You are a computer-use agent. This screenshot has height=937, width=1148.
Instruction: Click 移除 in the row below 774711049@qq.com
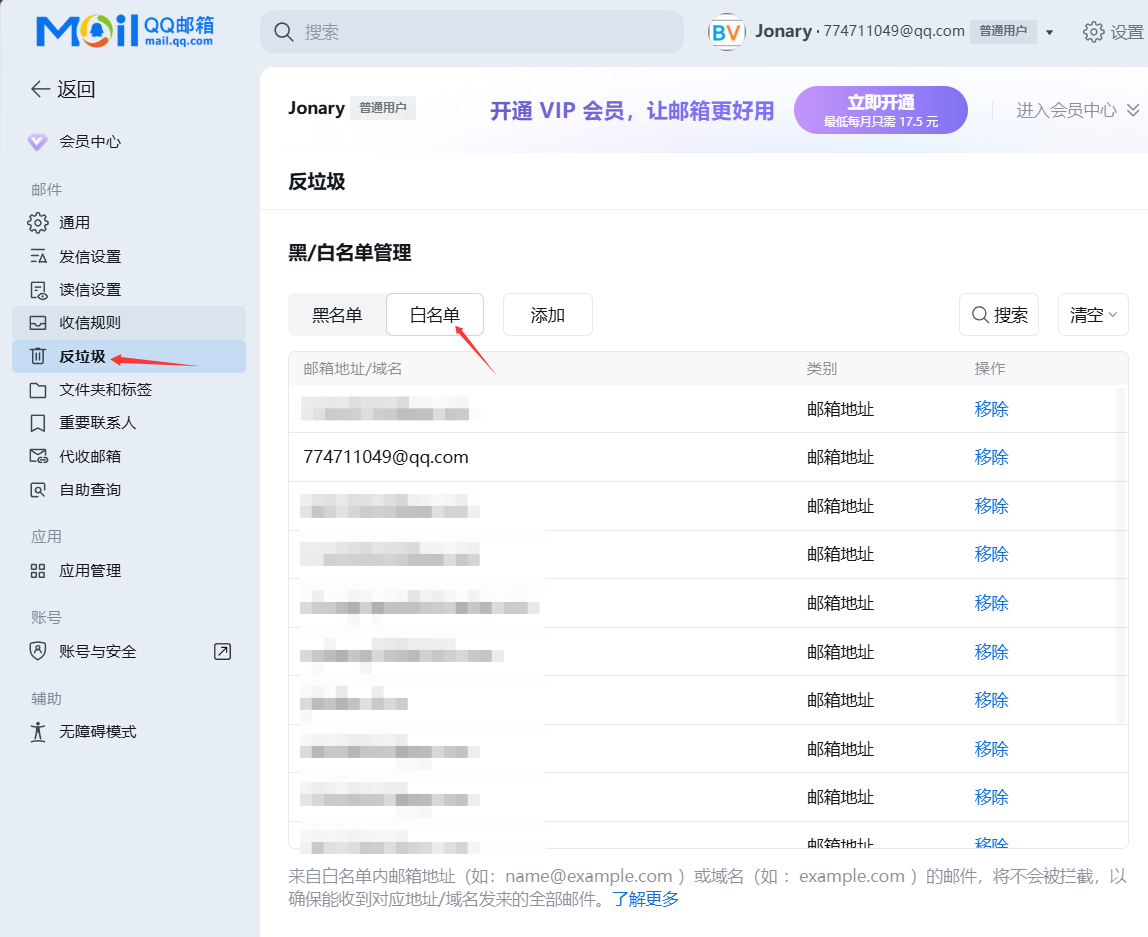(x=991, y=507)
